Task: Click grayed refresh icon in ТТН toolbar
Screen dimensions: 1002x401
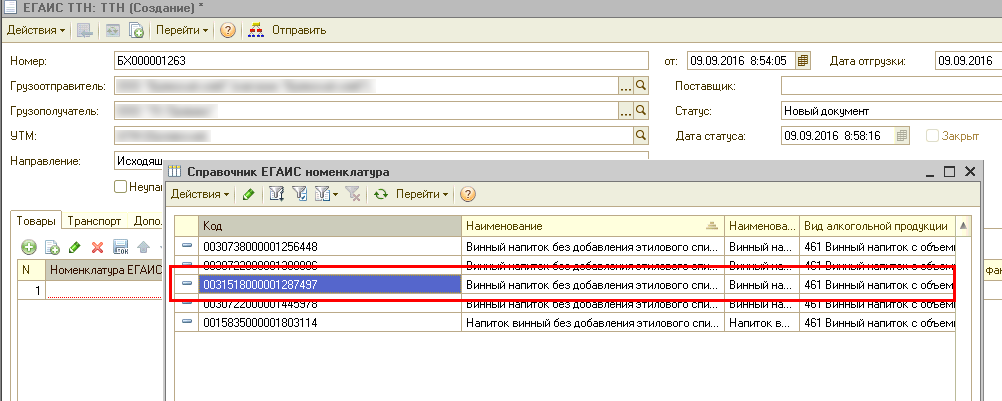Action: click(x=113, y=30)
